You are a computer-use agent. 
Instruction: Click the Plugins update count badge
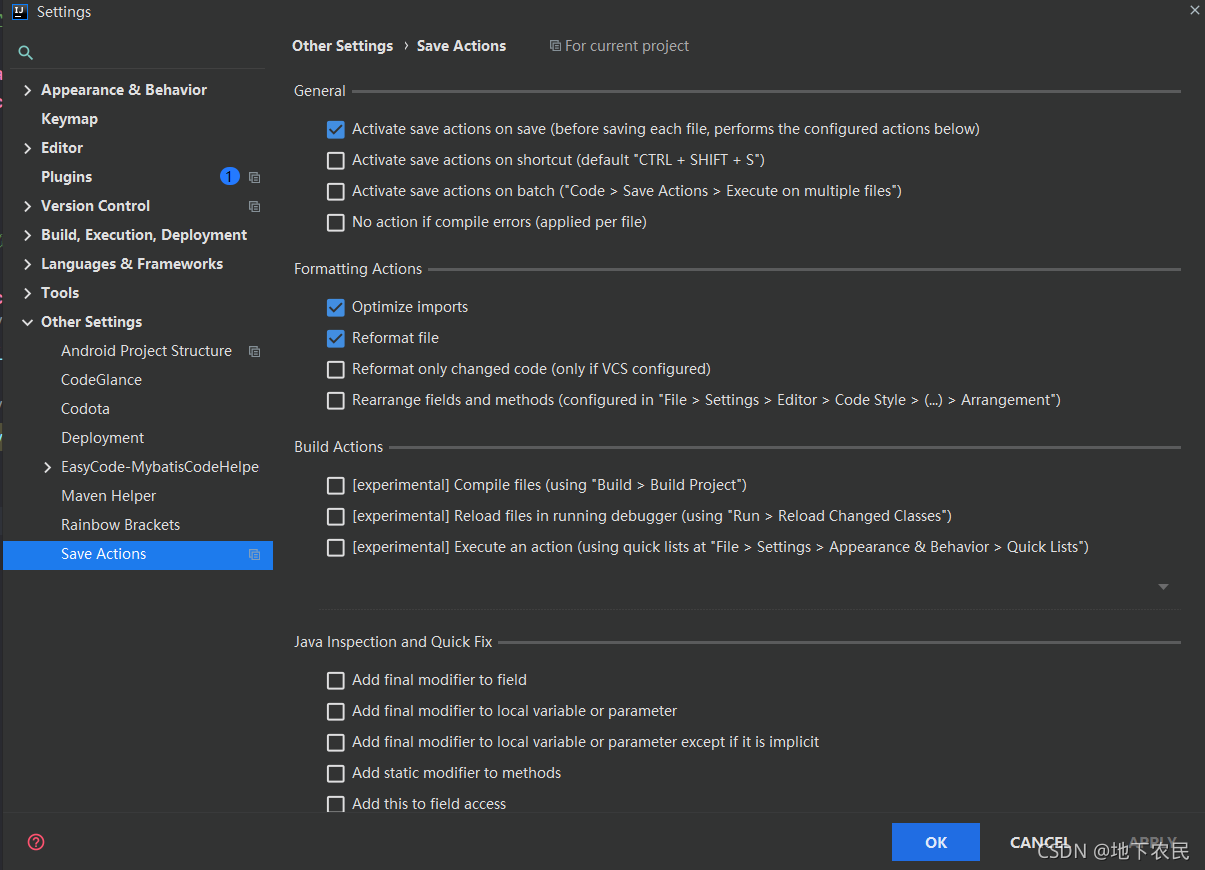click(x=229, y=177)
